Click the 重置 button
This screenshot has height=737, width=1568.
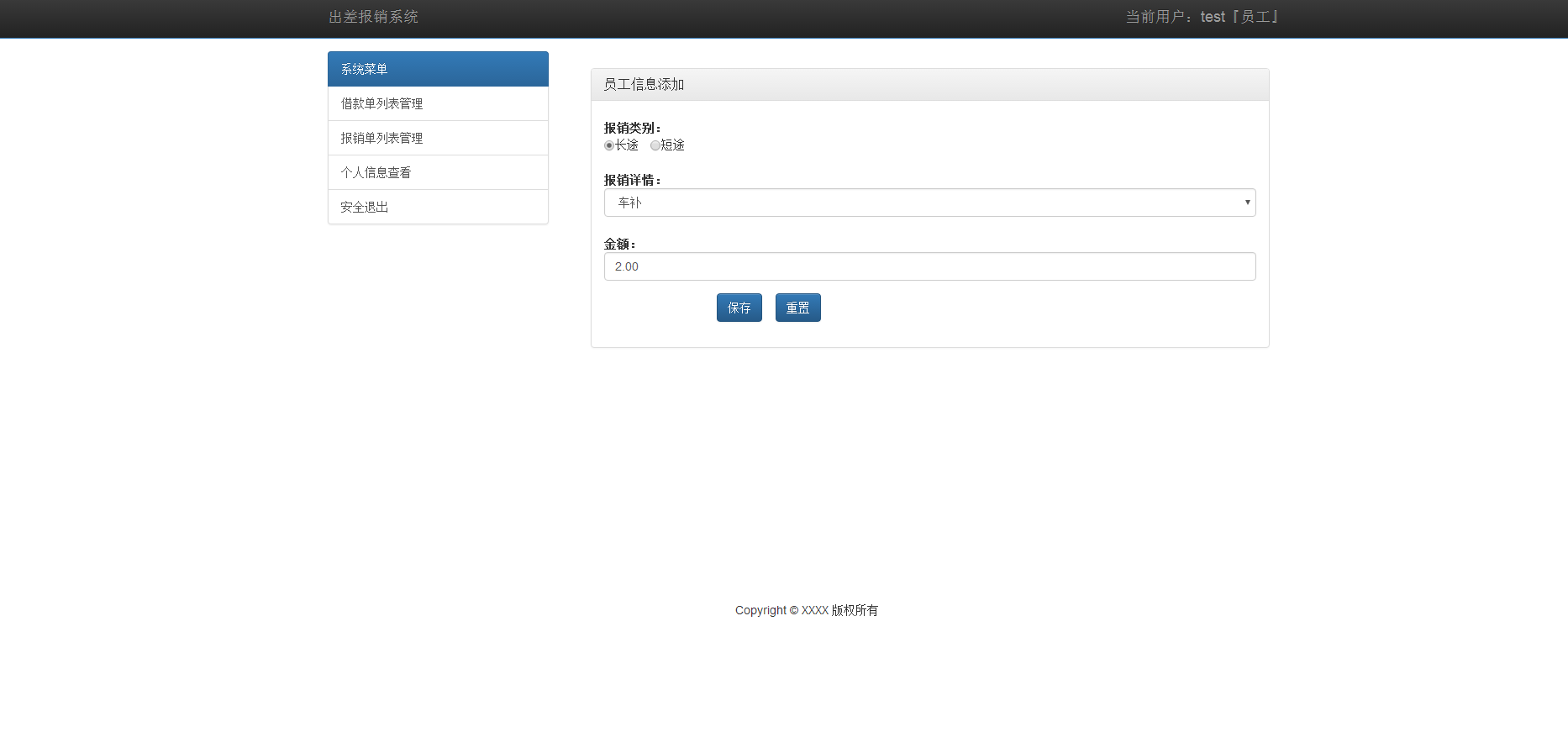coord(798,308)
